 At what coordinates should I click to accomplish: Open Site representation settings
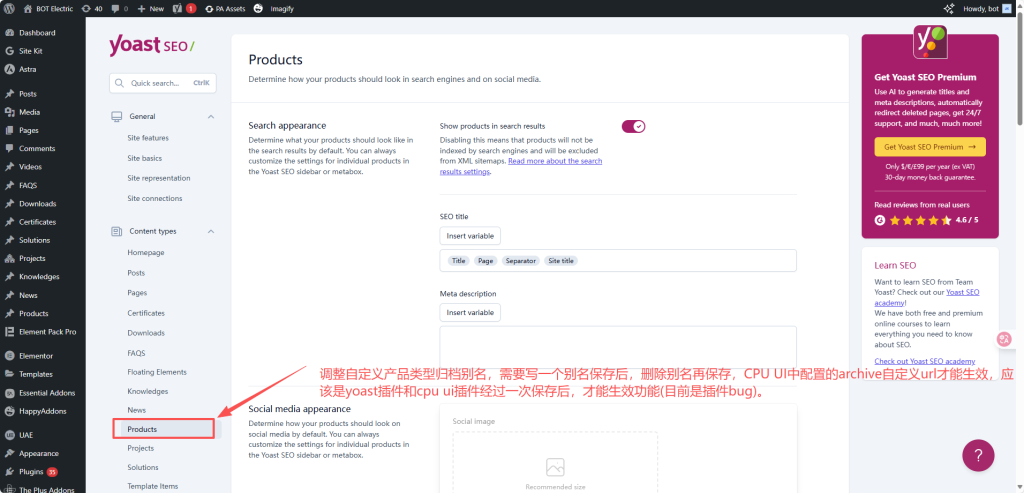[159, 178]
